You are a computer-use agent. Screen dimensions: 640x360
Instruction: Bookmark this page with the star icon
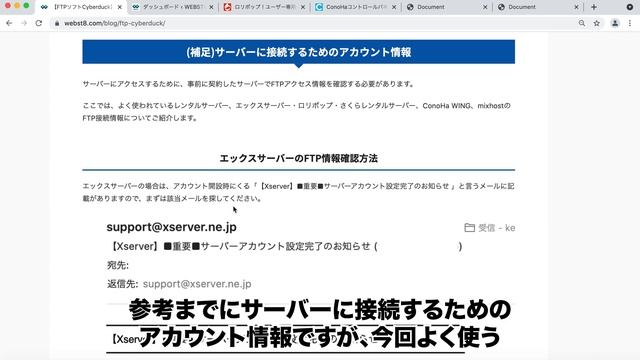(597, 23)
